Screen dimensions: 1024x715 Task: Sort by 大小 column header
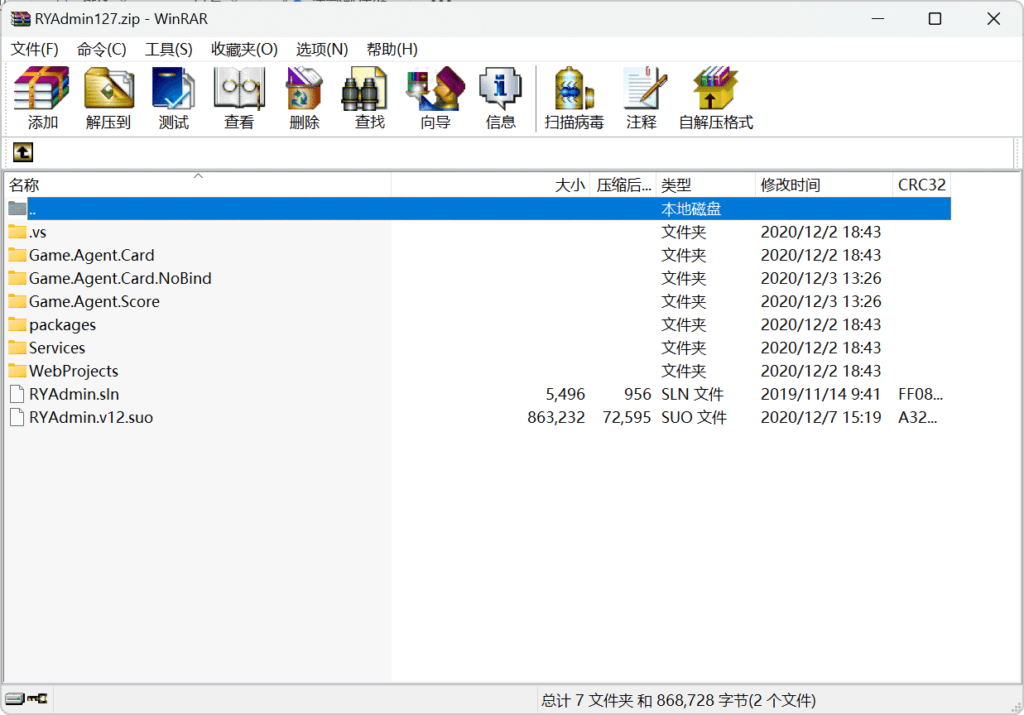[569, 185]
